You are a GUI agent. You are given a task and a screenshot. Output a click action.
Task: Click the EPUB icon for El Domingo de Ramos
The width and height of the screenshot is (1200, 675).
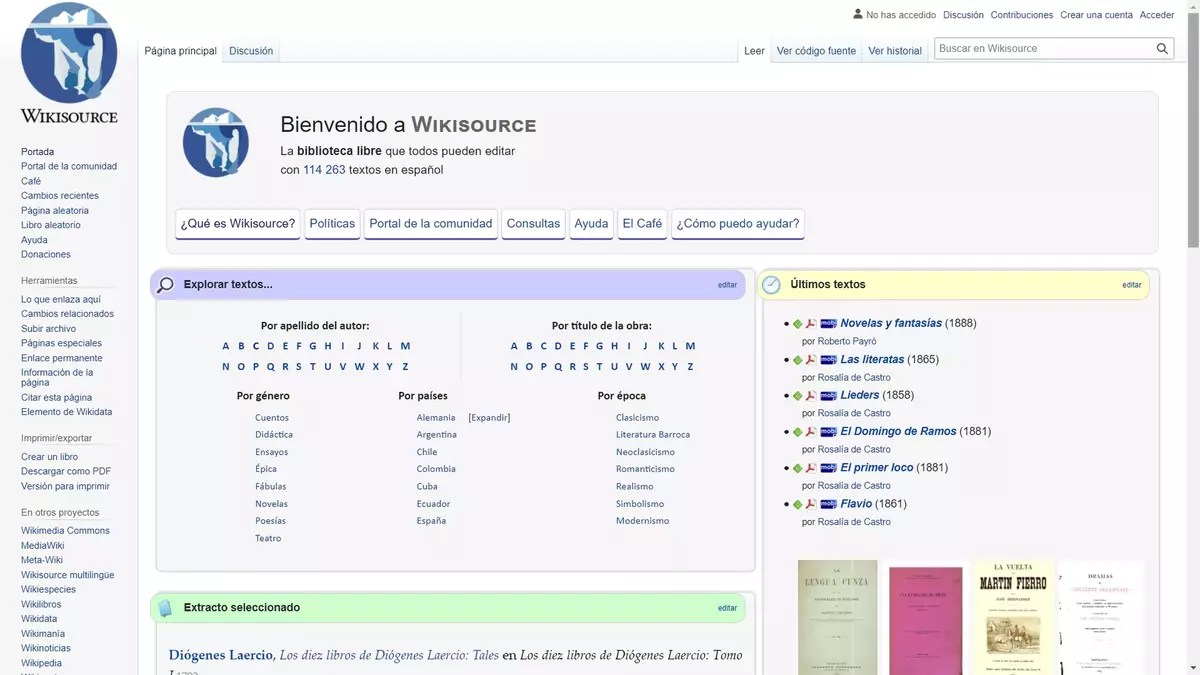click(x=798, y=432)
